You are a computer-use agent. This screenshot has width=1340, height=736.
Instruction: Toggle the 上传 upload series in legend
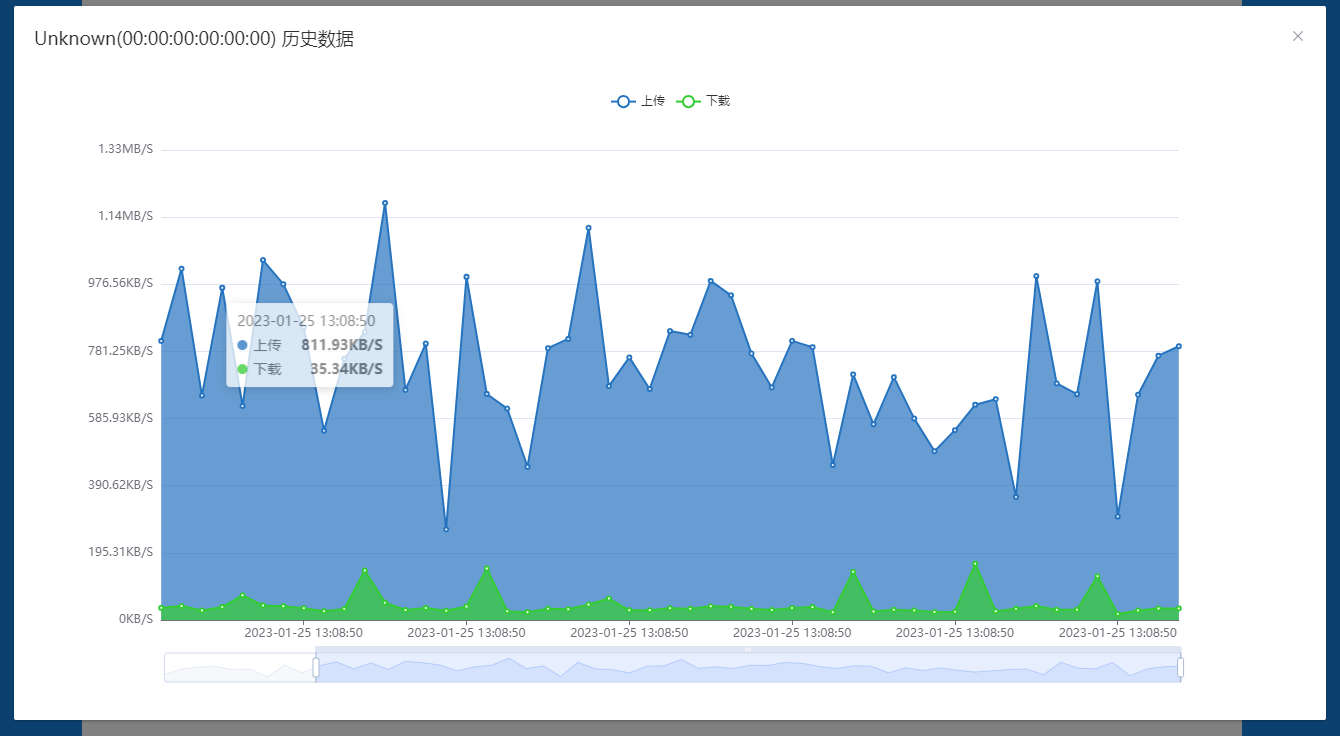click(638, 101)
